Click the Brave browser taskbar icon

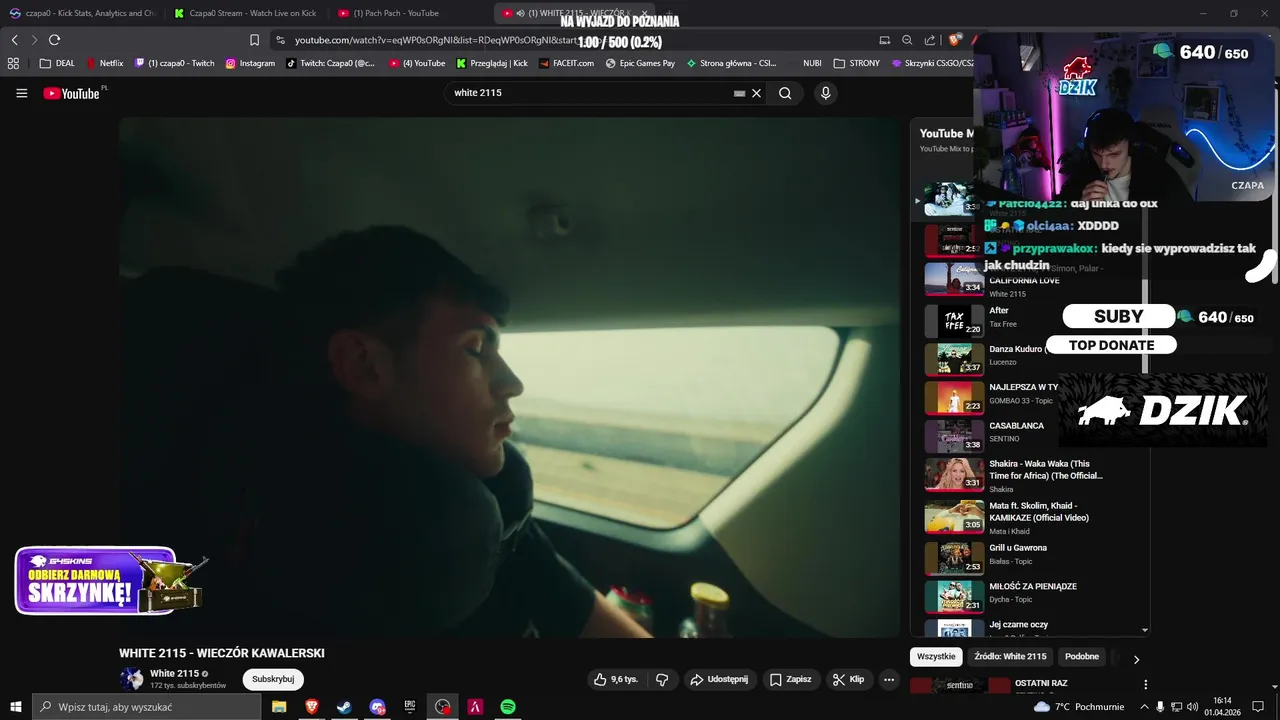[312, 707]
